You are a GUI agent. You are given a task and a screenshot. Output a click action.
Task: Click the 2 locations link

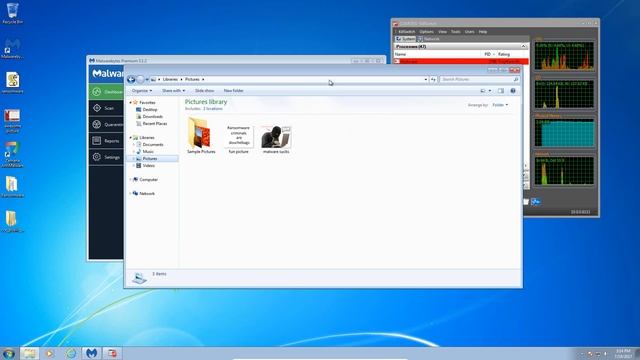(213, 109)
